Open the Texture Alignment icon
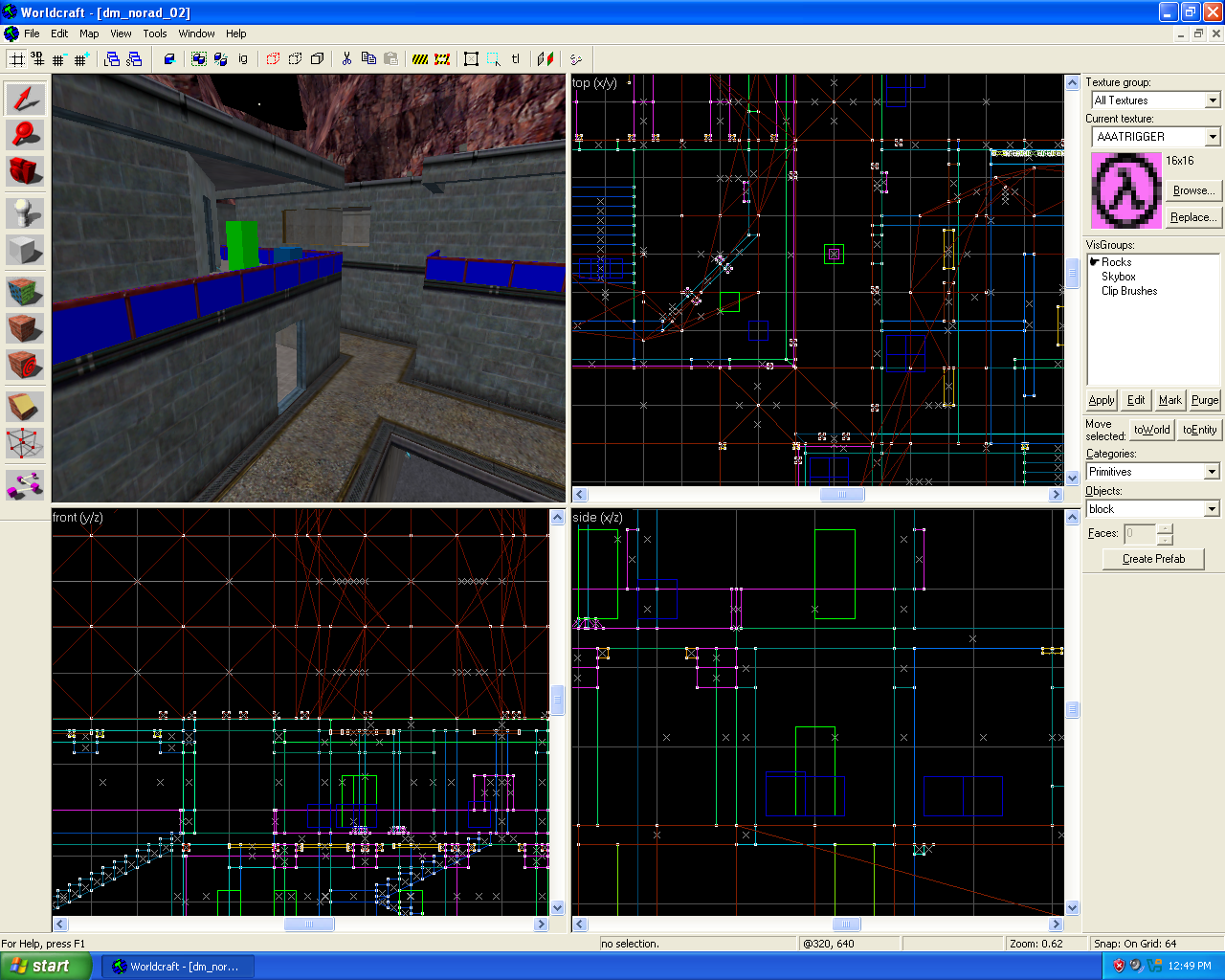Screen dimensions: 1225x980 [546, 59]
